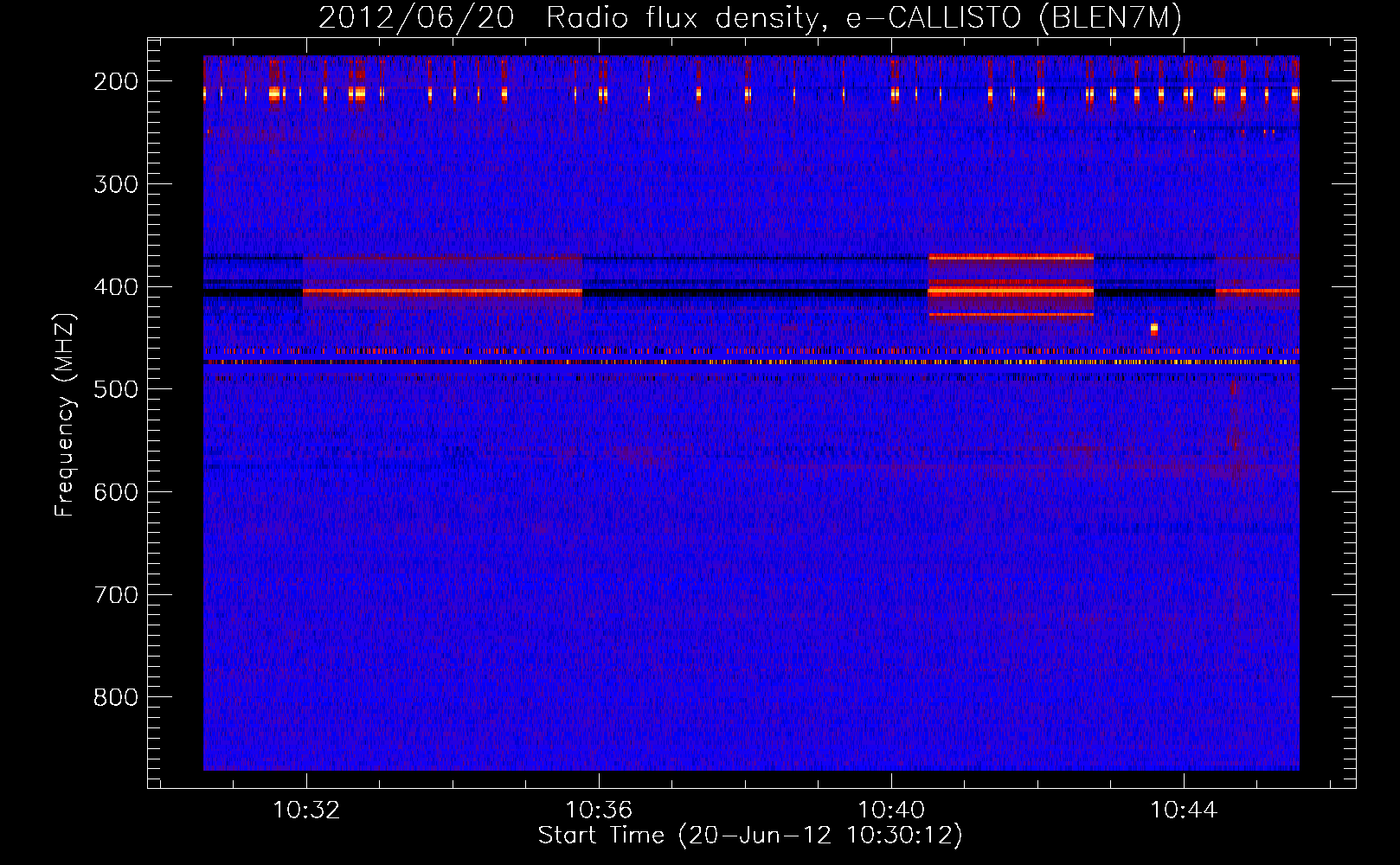Click the "Start Time (20-Jun-12 10:30:12)" label
This screenshot has height=865, width=1400.
tap(750, 836)
